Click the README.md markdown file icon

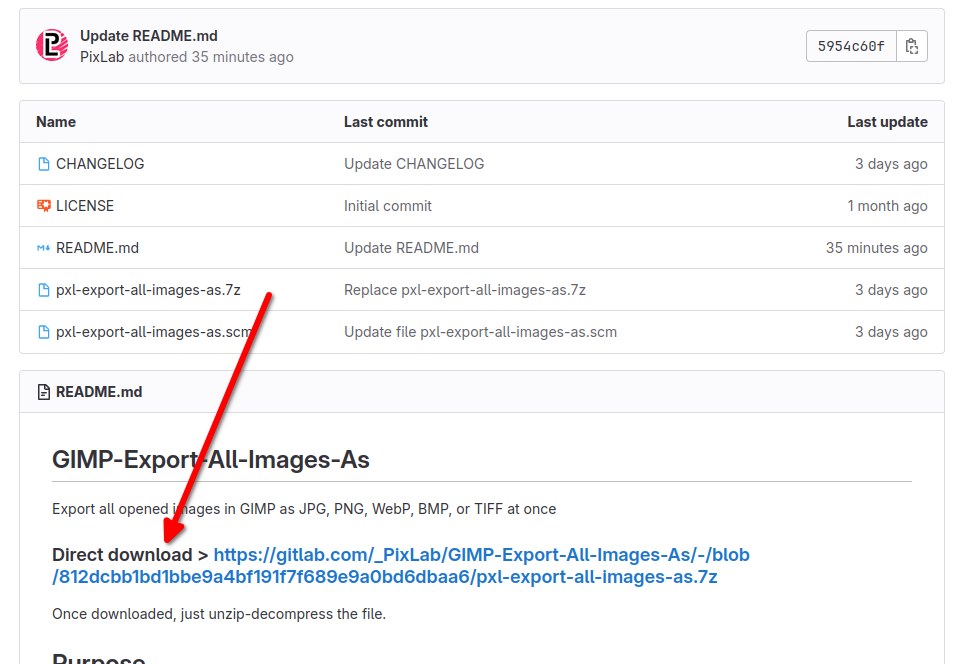coord(43,248)
